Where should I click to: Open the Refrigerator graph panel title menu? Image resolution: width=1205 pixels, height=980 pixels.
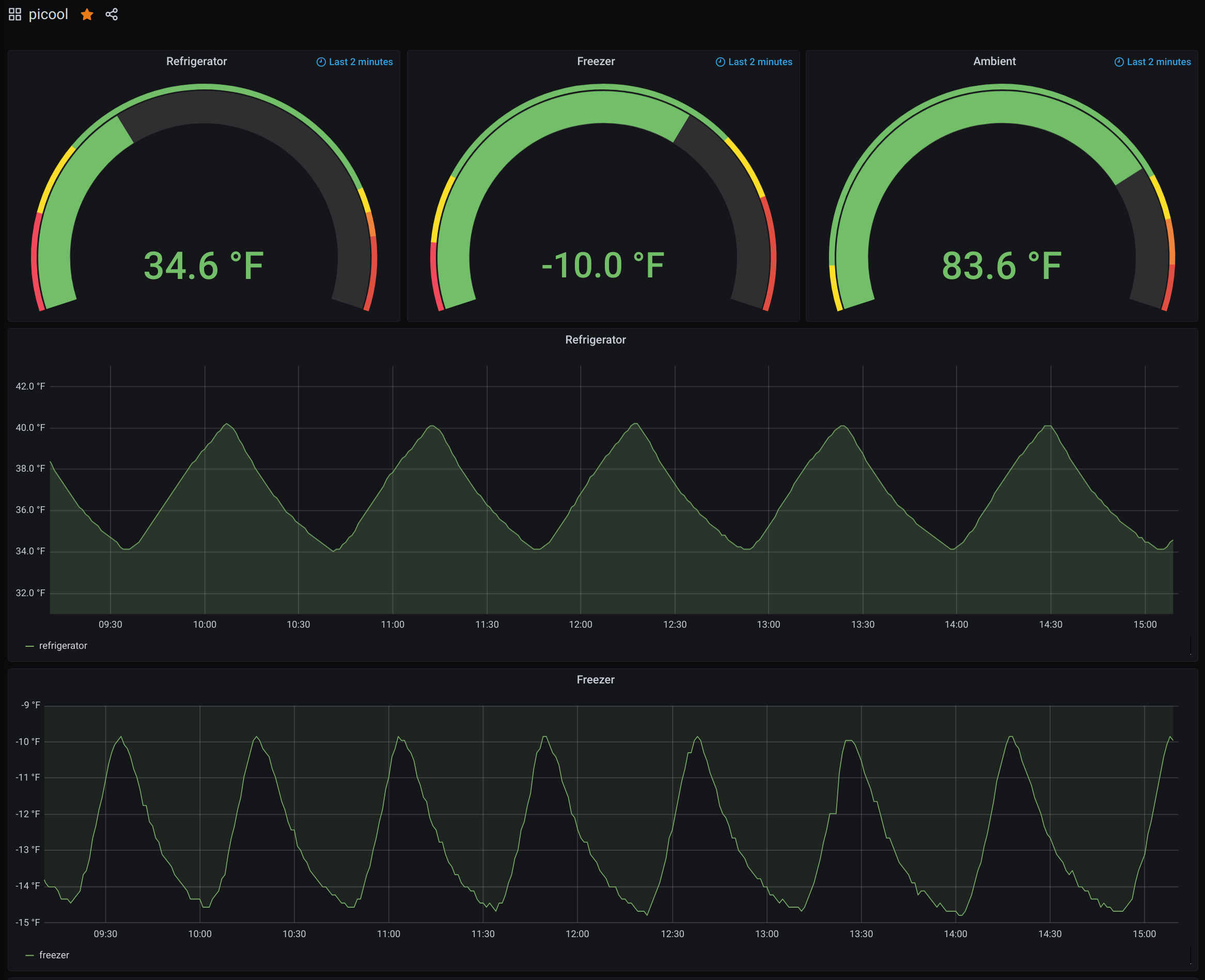coord(595,340)
